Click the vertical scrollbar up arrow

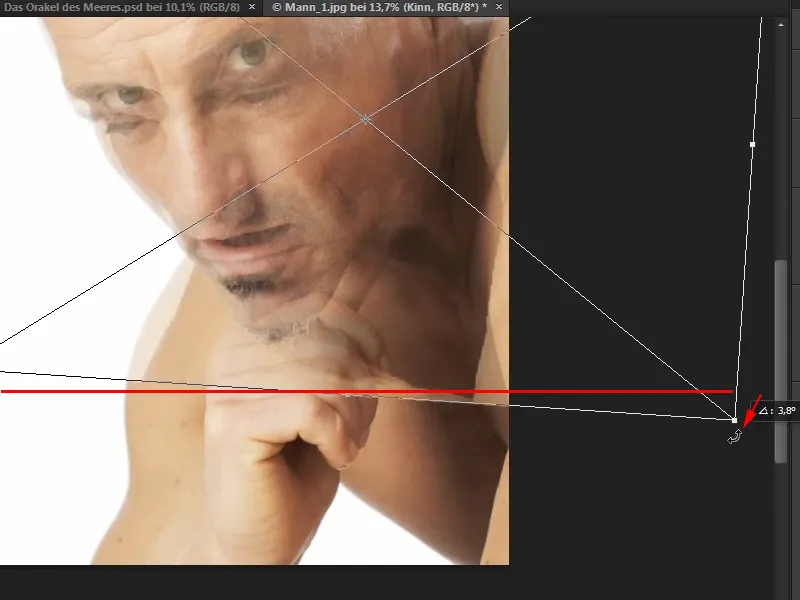click(781, 24)
